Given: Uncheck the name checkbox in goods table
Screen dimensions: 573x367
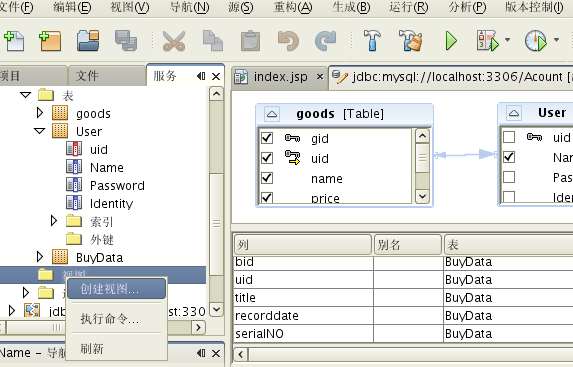Looking at the screenshot, I should tap(267, 178).
